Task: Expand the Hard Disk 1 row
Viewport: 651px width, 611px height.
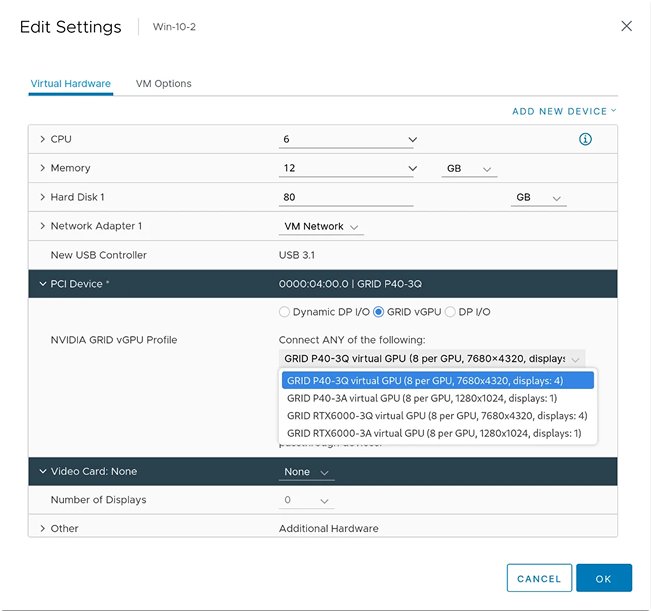Action: coord(42,197)
